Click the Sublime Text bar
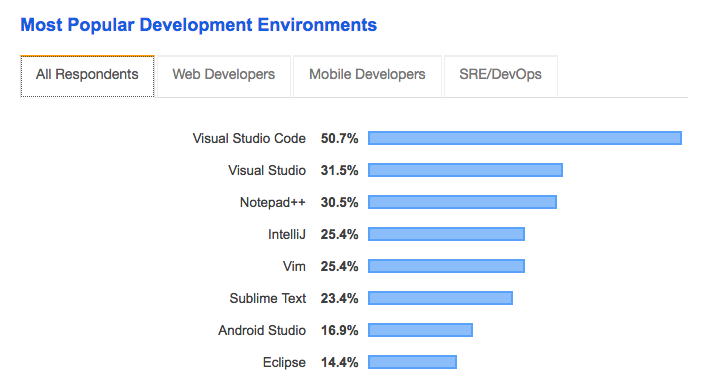The image size is (706, 384). (x=440, y=298)
